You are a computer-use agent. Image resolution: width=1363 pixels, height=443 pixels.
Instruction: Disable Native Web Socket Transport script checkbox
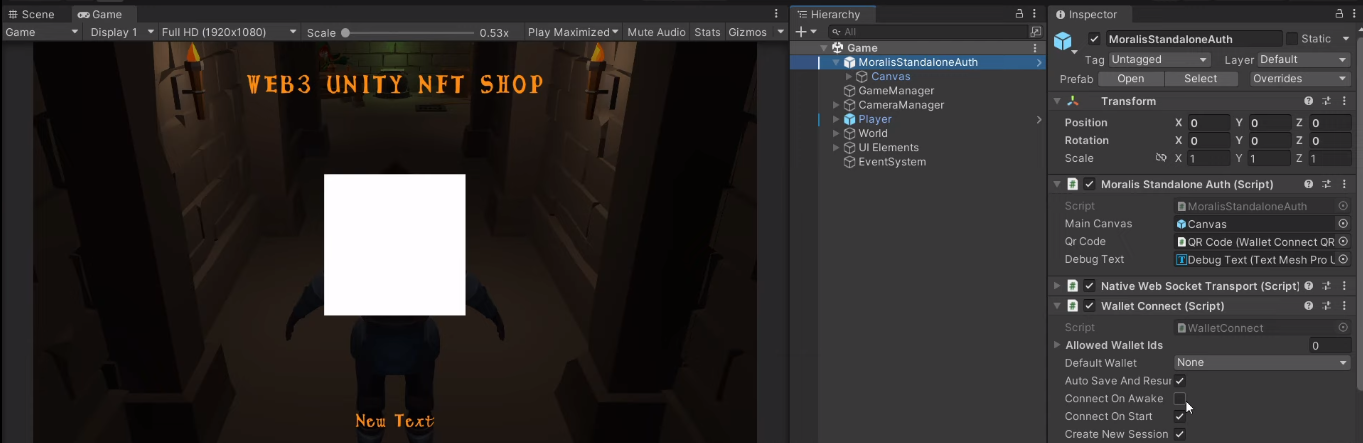coord(1089,286)
